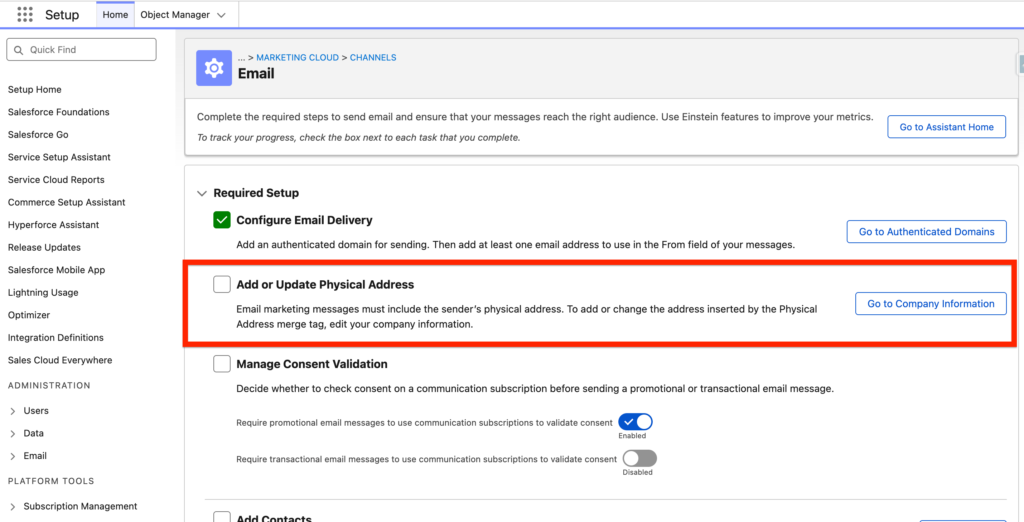Expand the Subscription Management item
This screenshot has width=1024, height=522.
pyautogui.click(x=12, y=506)
